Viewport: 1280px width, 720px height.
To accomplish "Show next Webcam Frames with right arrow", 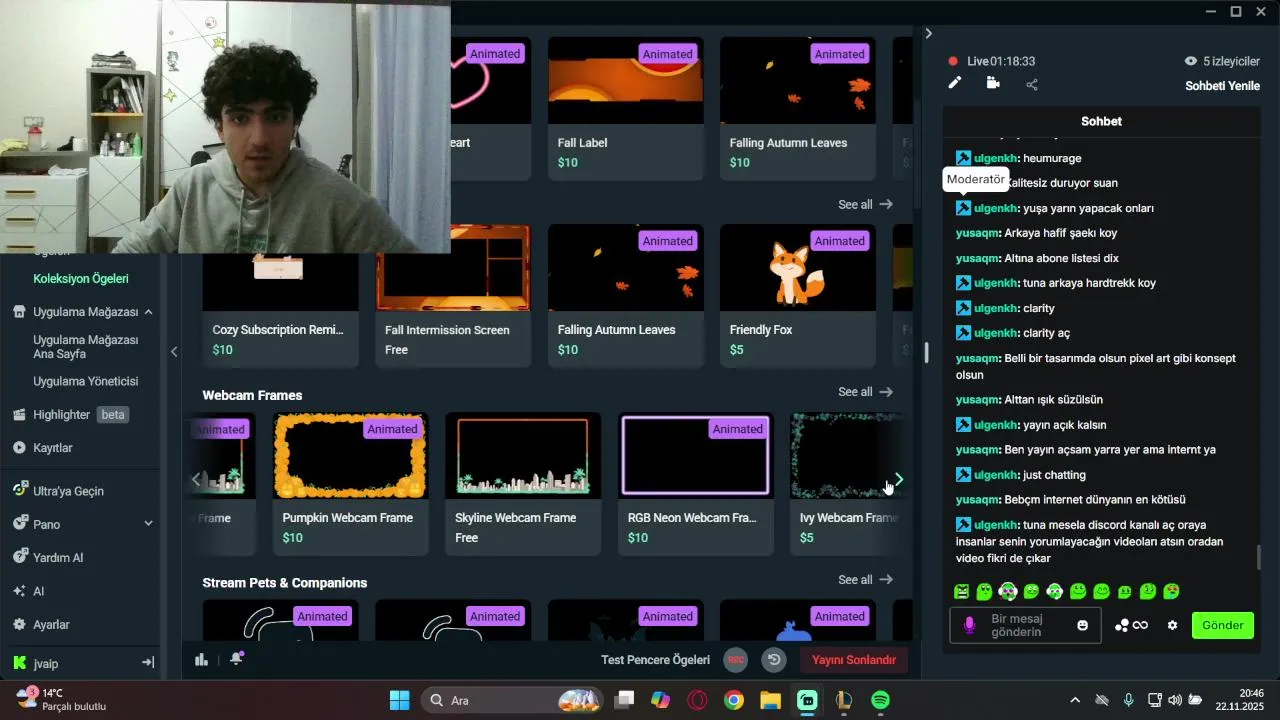I will pos(898,480).
